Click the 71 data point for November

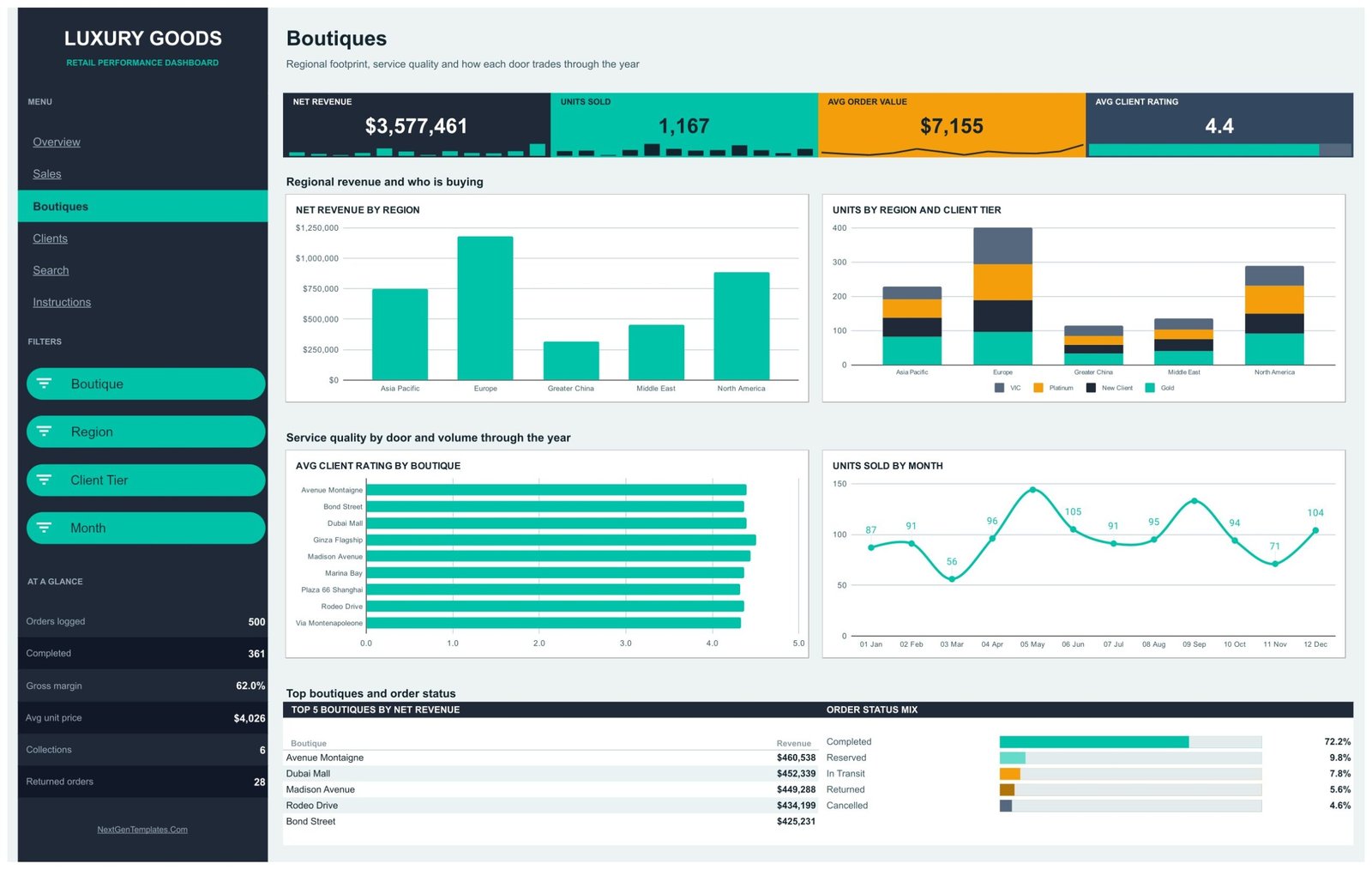click(x=1275, y=564)
